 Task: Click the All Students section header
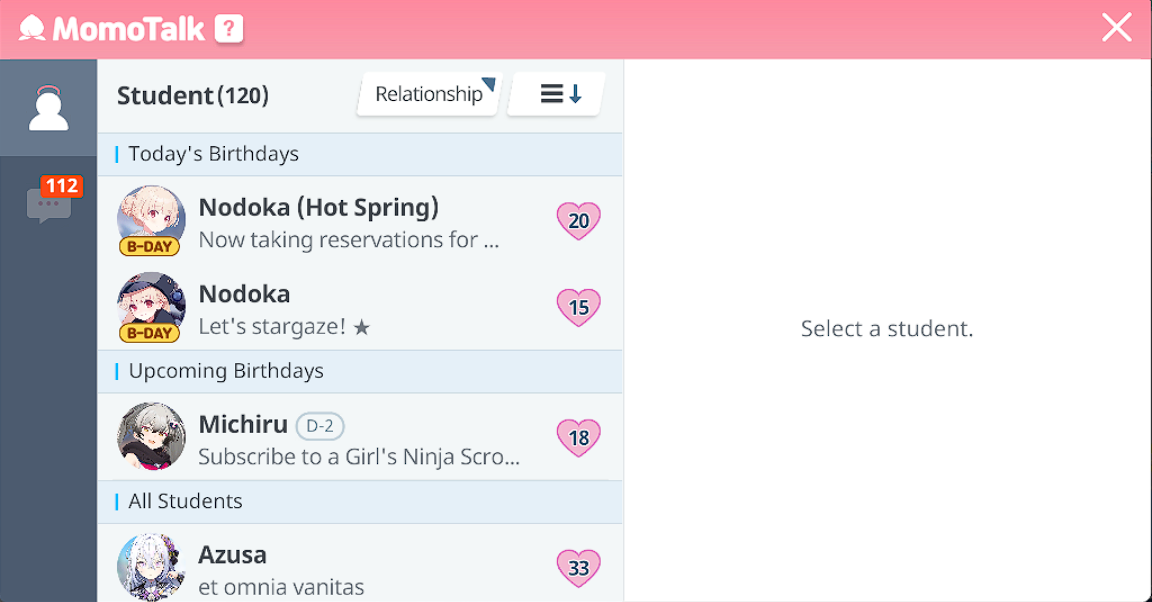click(360, 501)
